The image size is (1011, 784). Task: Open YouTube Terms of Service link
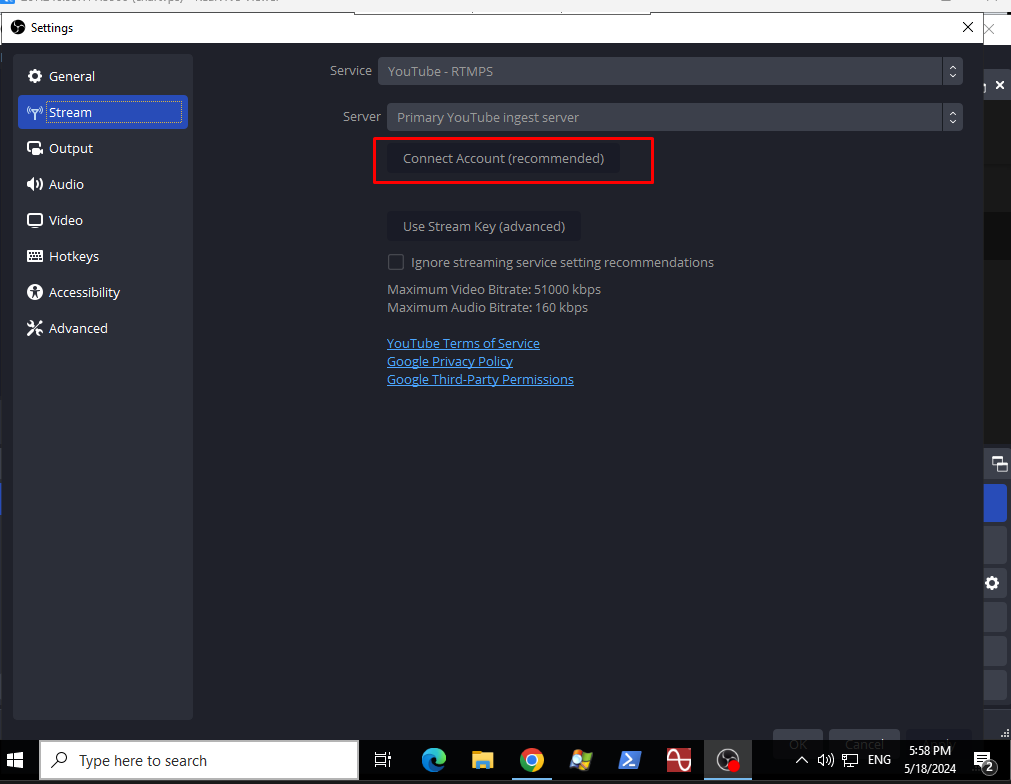(463, 343)
